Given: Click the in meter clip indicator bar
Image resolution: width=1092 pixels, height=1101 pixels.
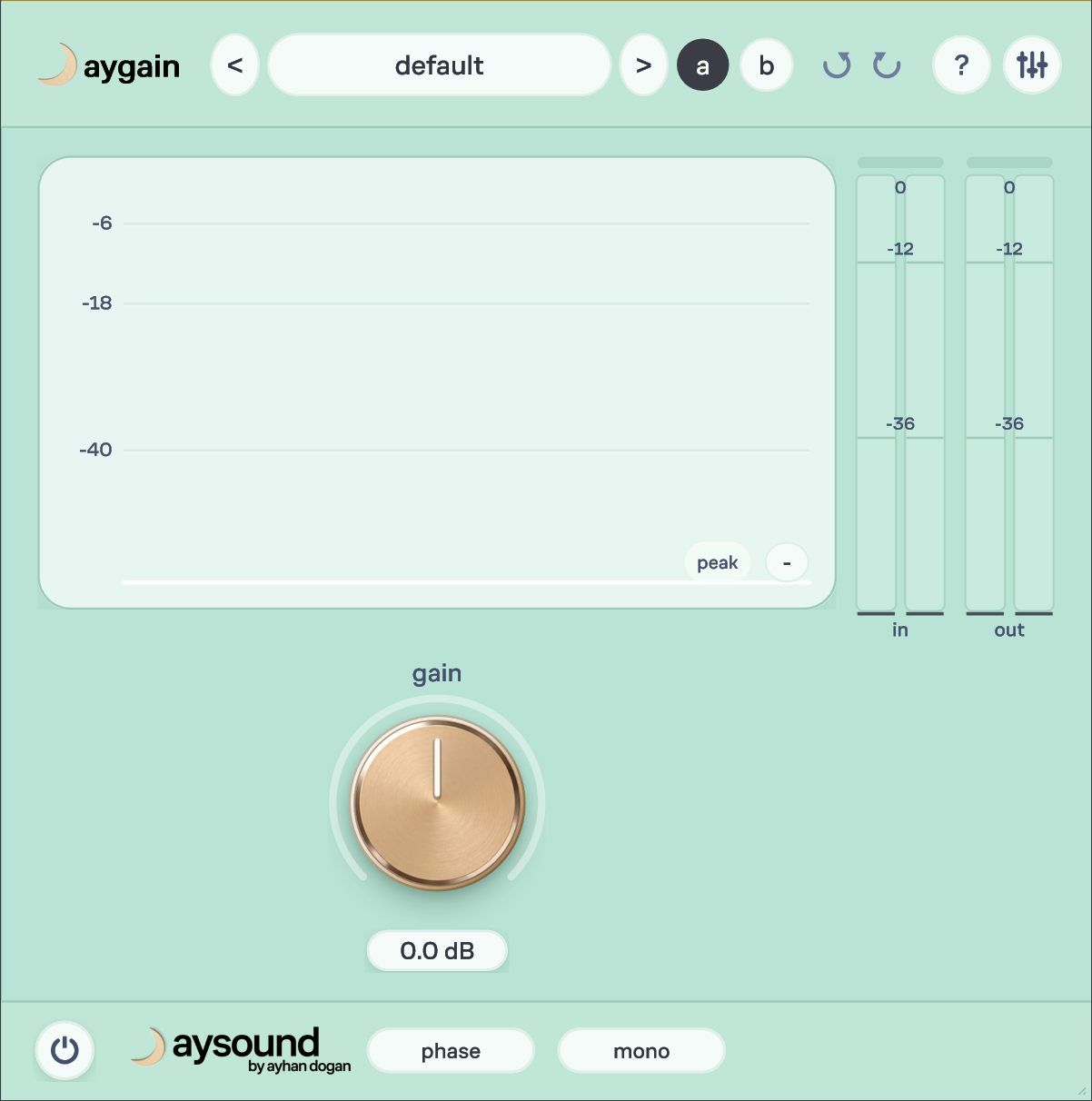Looking at the screenshot, I should click(x=900, y=162).
